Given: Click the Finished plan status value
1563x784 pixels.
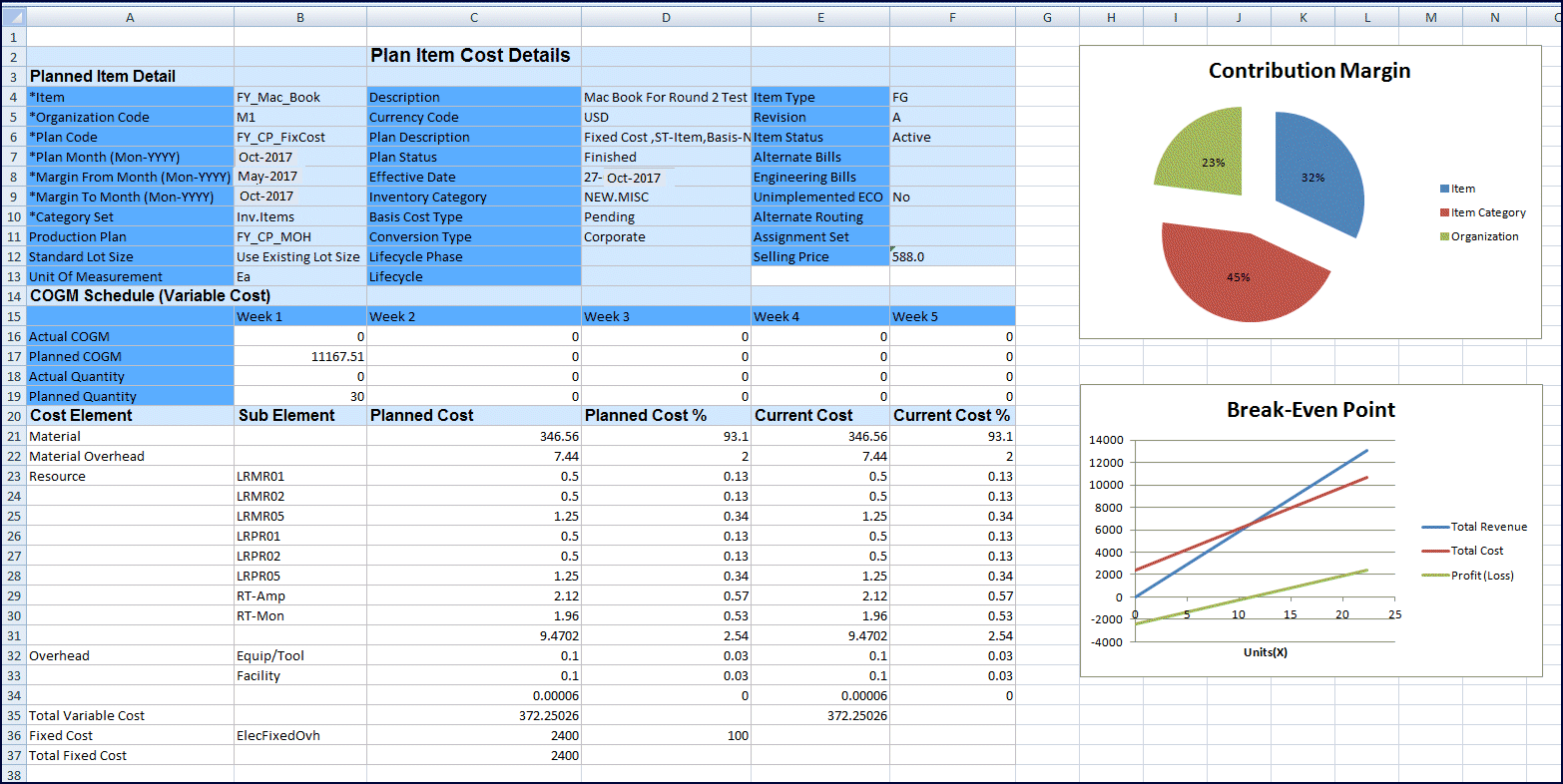Looking at the screenshot, I should point(666,157).
